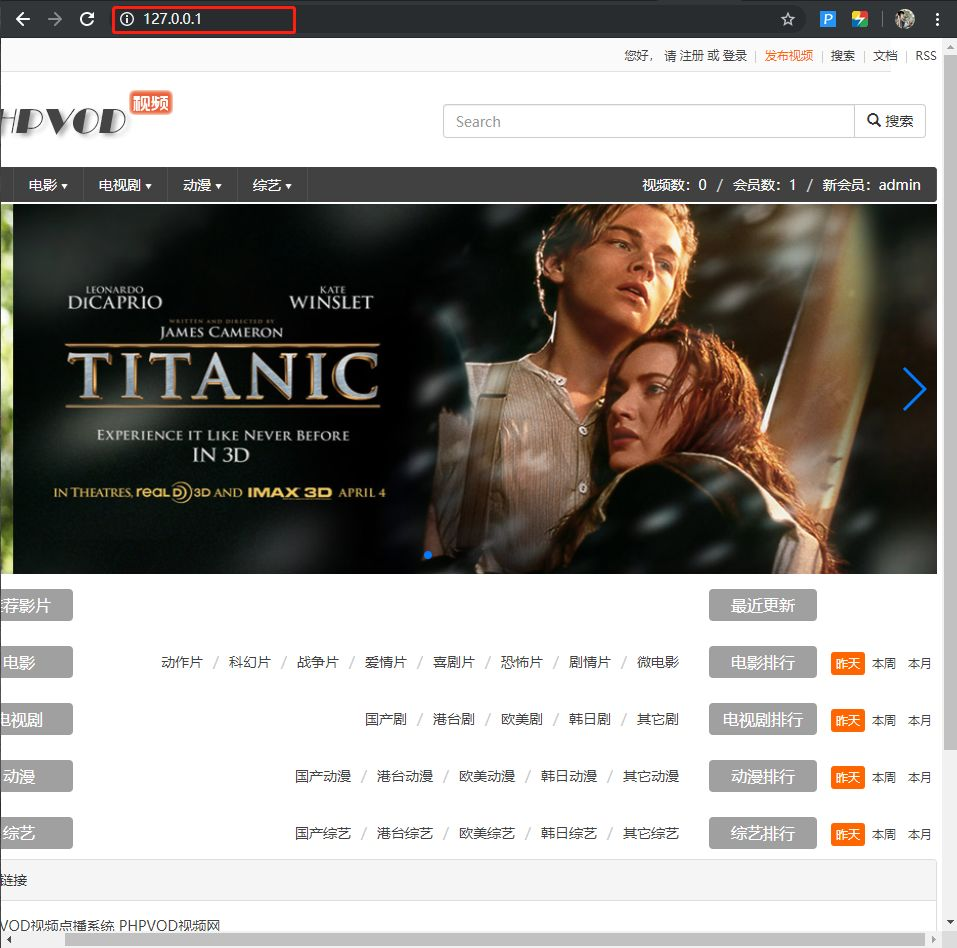This screenshot has width=957, height=948.
Task: Open the 欧美动漫 category link
Action: (x=487, y=776)
